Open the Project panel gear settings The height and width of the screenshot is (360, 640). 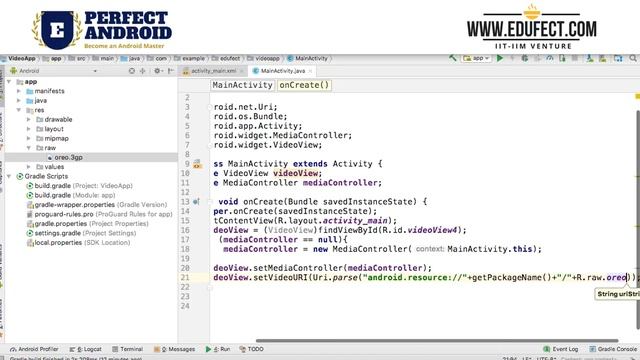tap(157, 71)
